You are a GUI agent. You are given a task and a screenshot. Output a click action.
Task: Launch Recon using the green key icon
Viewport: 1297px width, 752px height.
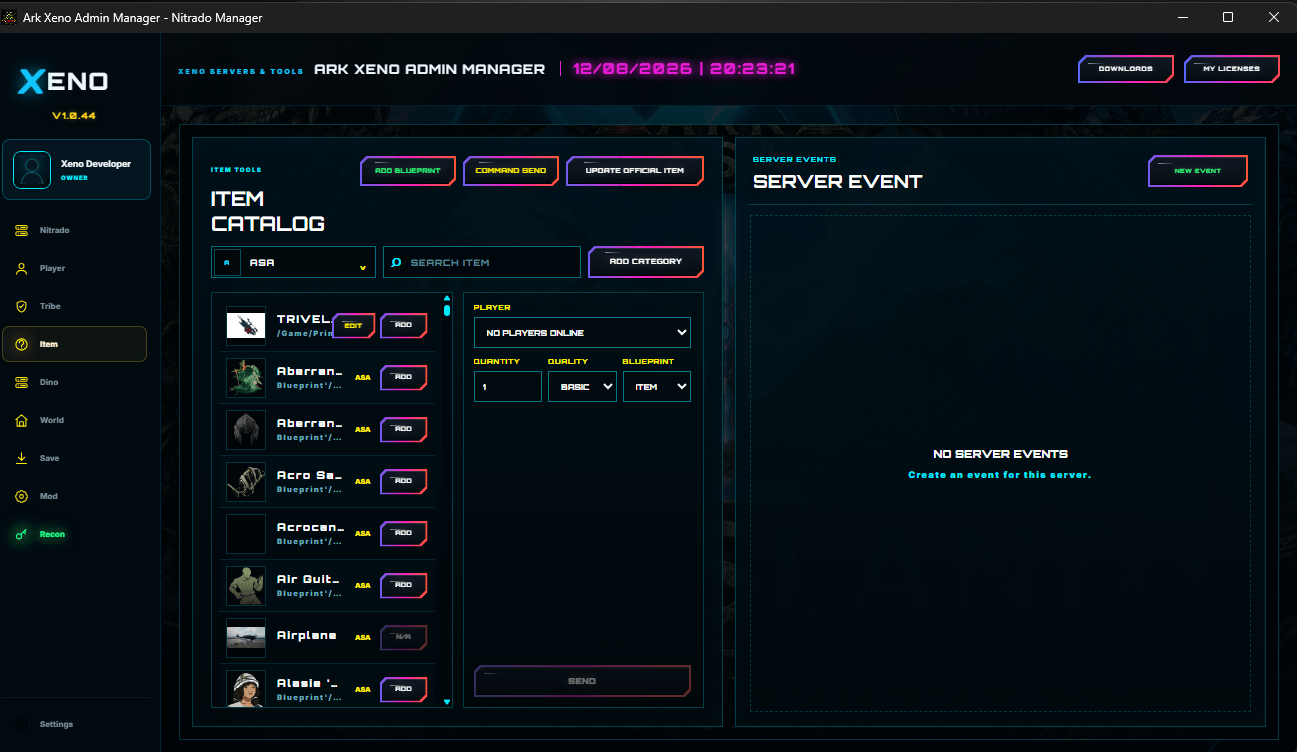click(x=21, y=535)
